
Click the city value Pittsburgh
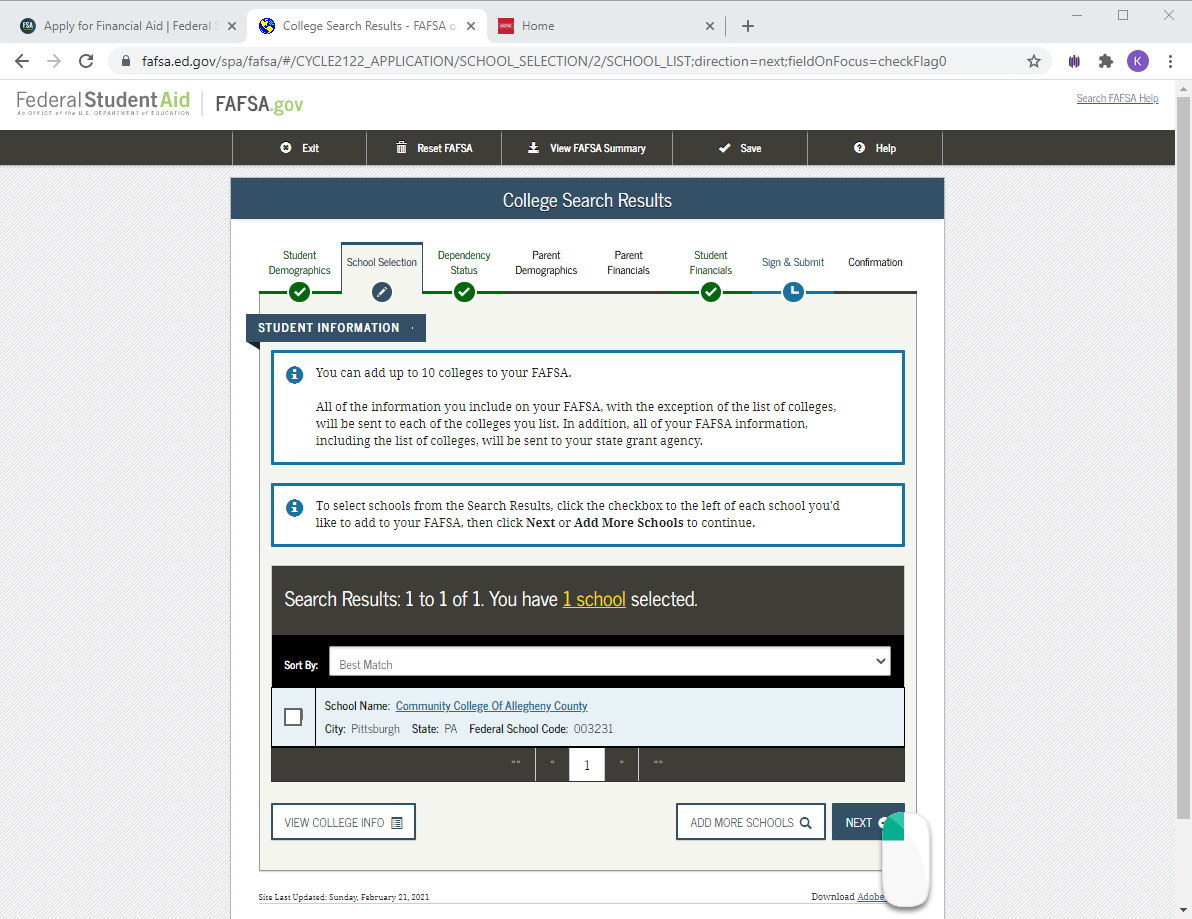(x=375, y=729)
